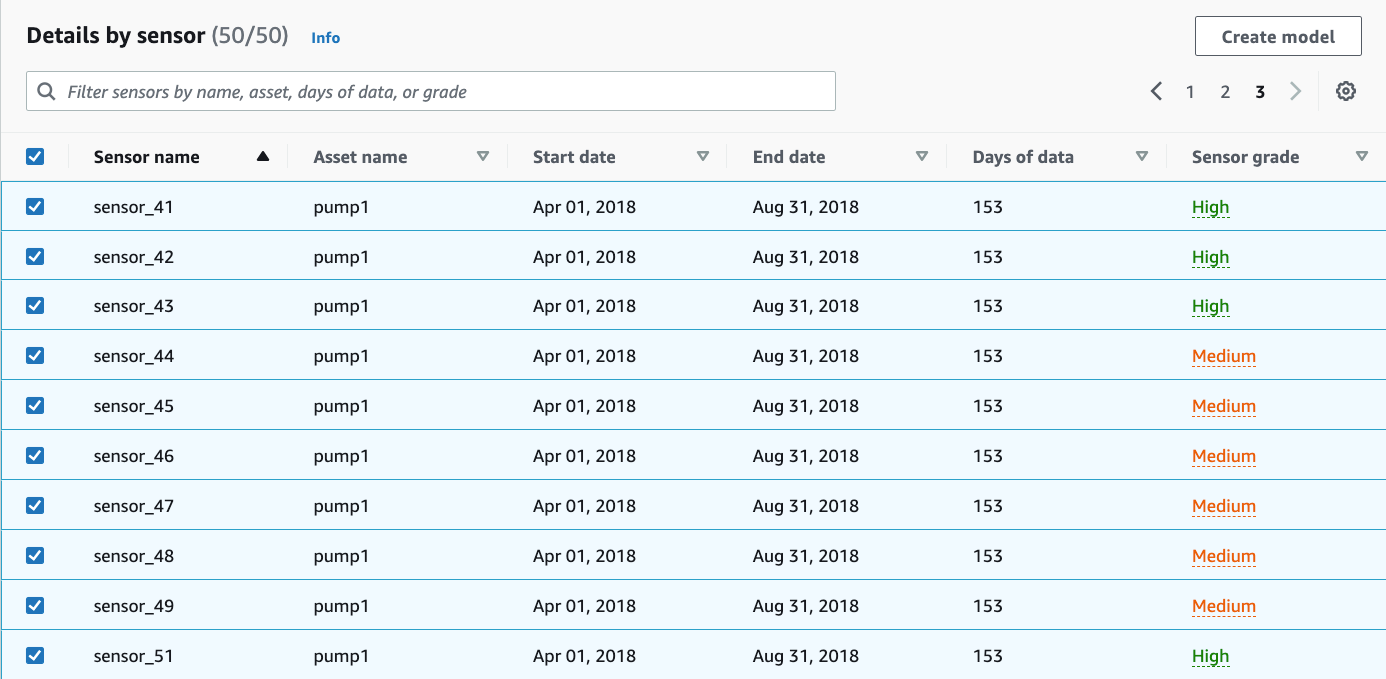Uncheck the sensor_41 row checkbox
1386x679 pixels.
click(35, 207)
